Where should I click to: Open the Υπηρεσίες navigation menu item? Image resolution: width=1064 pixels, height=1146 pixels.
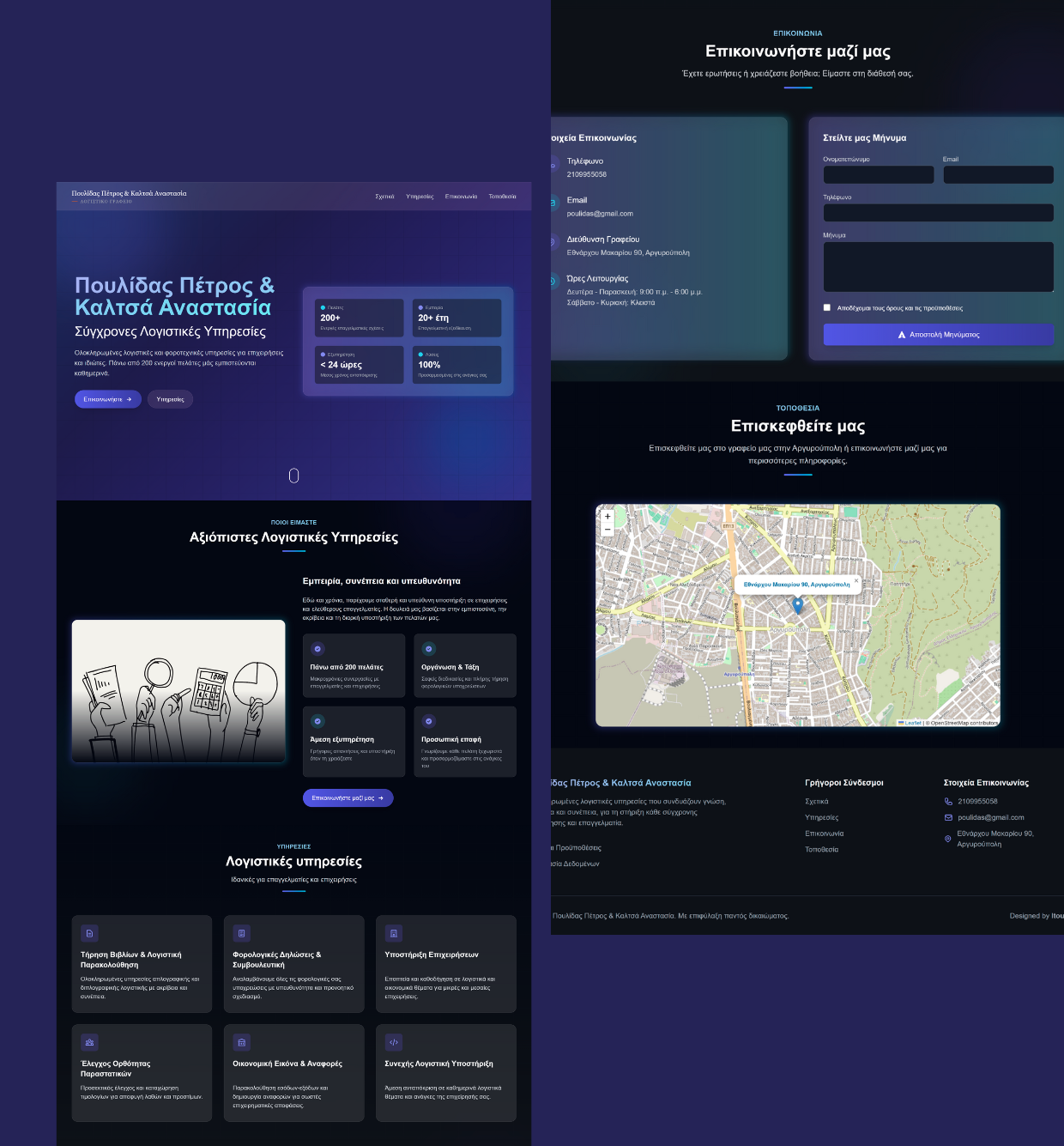[x=420, y=197]
